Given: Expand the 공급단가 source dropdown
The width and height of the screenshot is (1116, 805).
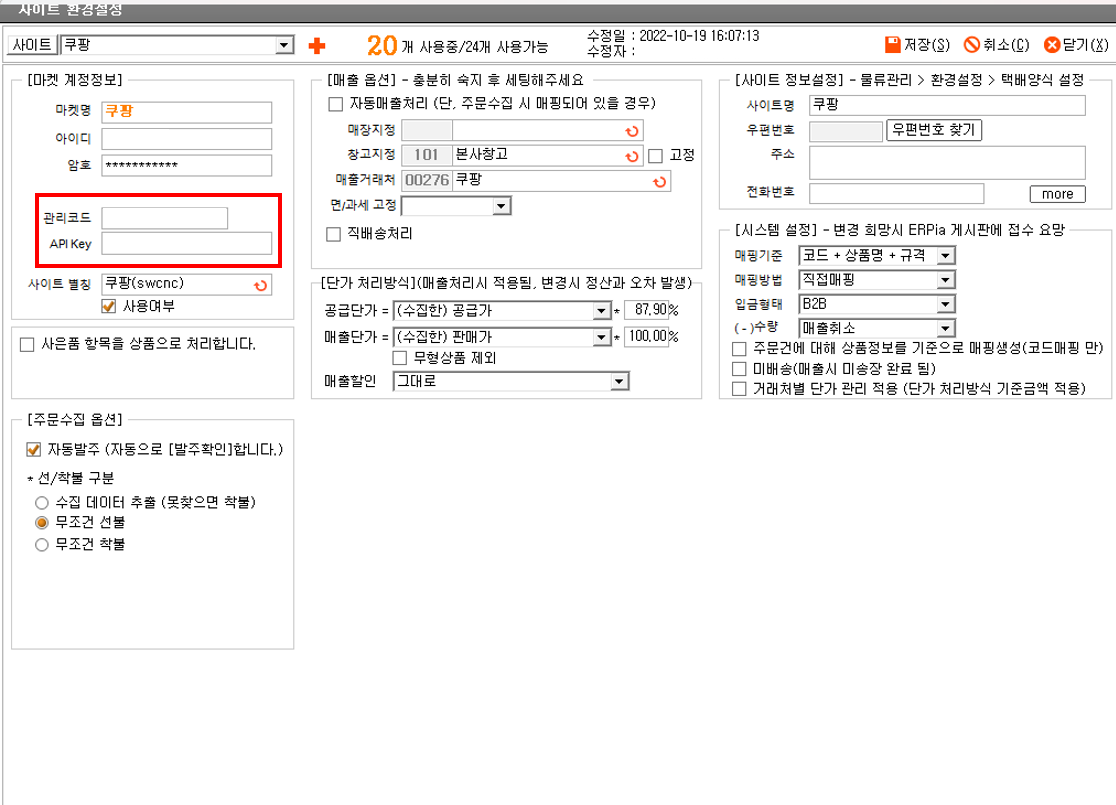Looking at the screenshot, I should tap(602, 310).
